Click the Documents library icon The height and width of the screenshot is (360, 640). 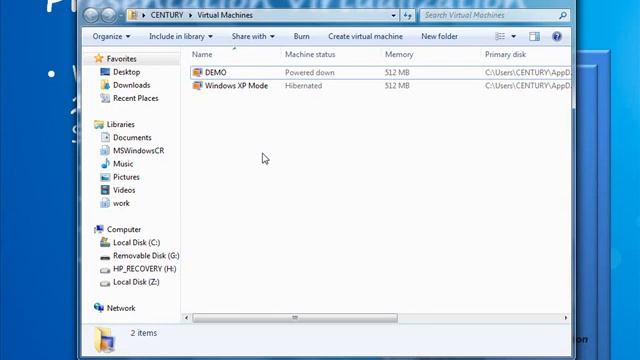click(105, 138)
